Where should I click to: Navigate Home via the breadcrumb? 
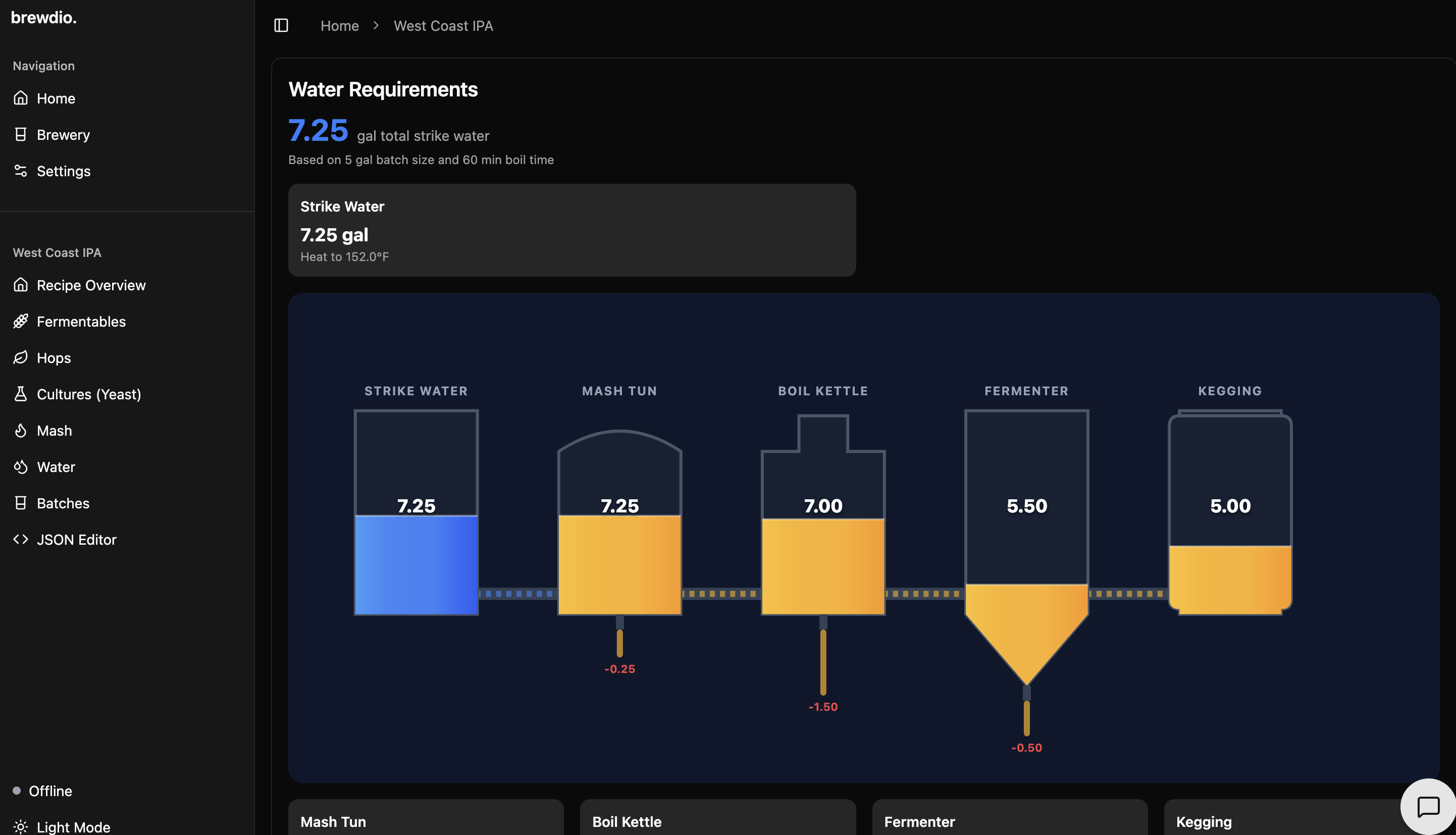coord(339,25)
